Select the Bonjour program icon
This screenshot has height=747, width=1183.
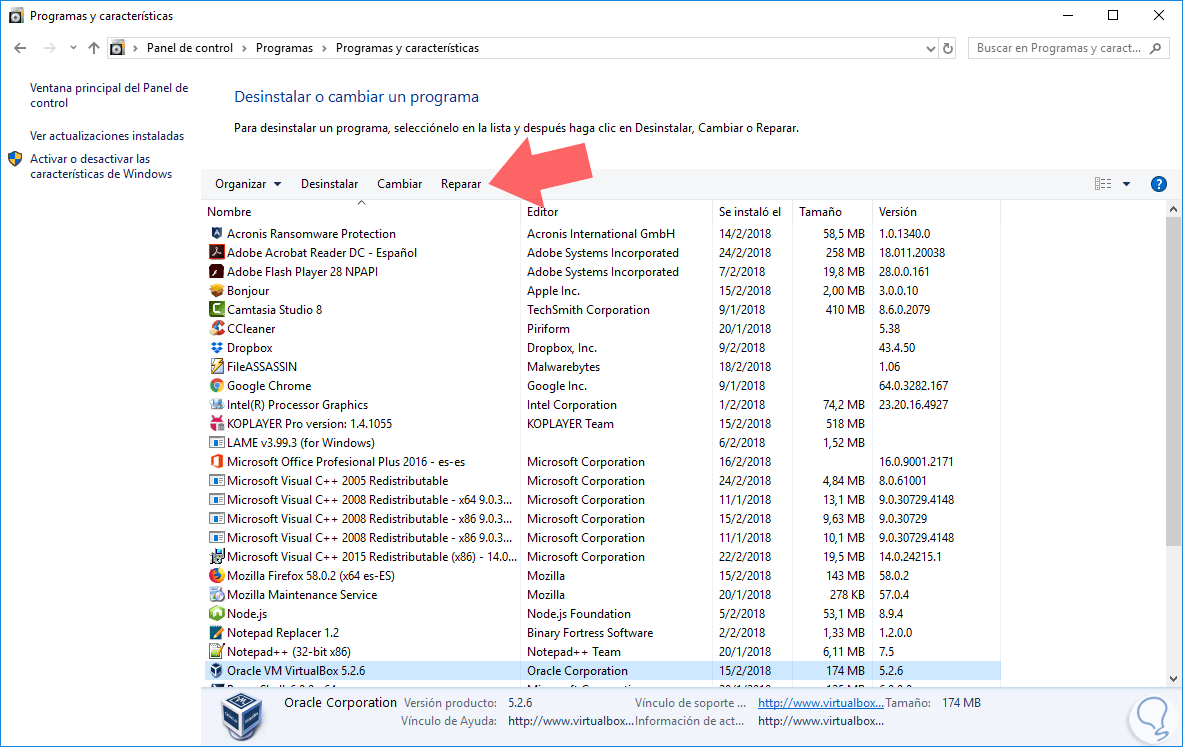point(217,290)
